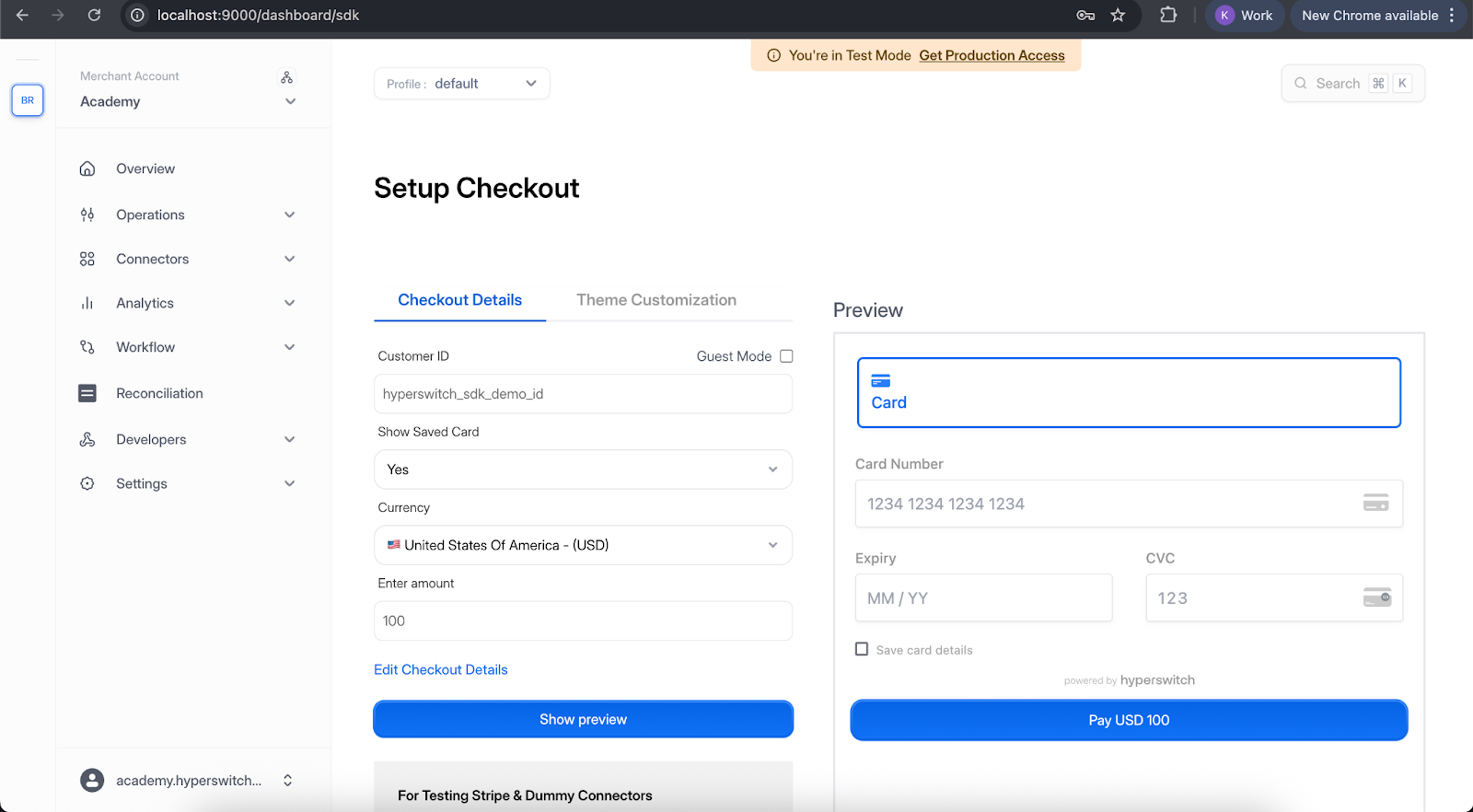
Task: Click the Pay USD 100 button
Action: pyautogui.click(x=1129, y=720)
